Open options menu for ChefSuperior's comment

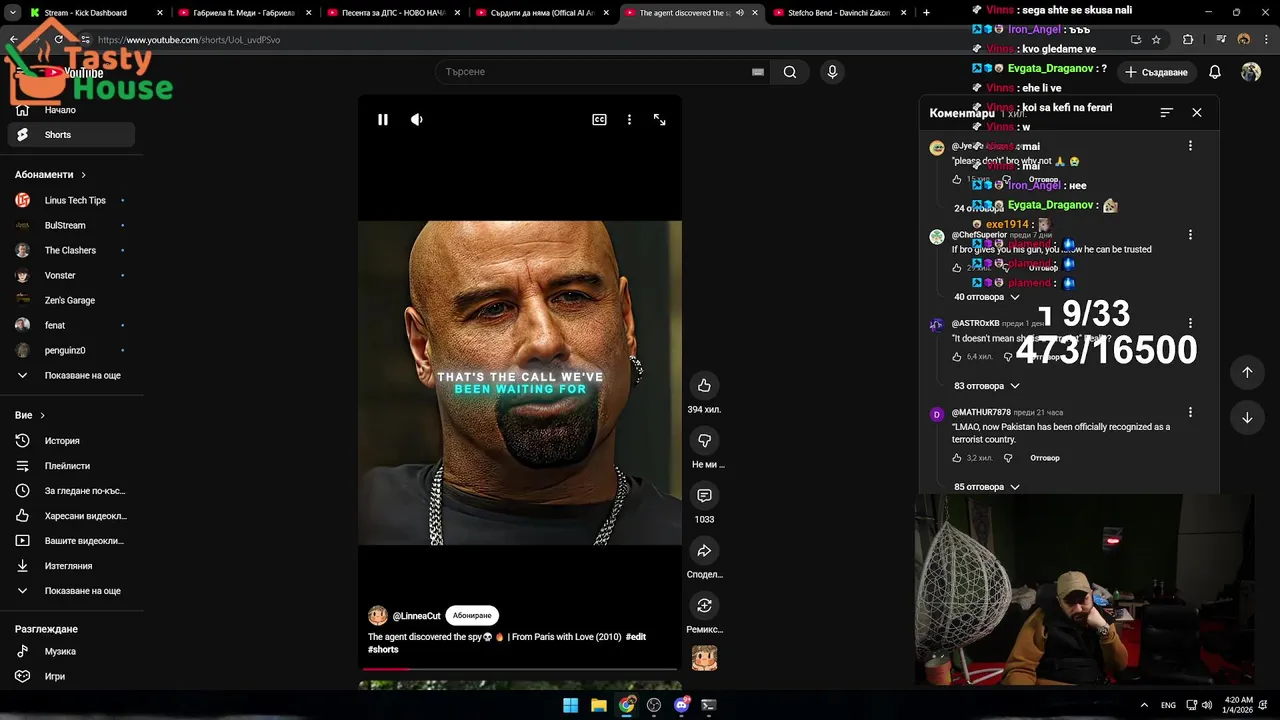tap(1190, 235)
